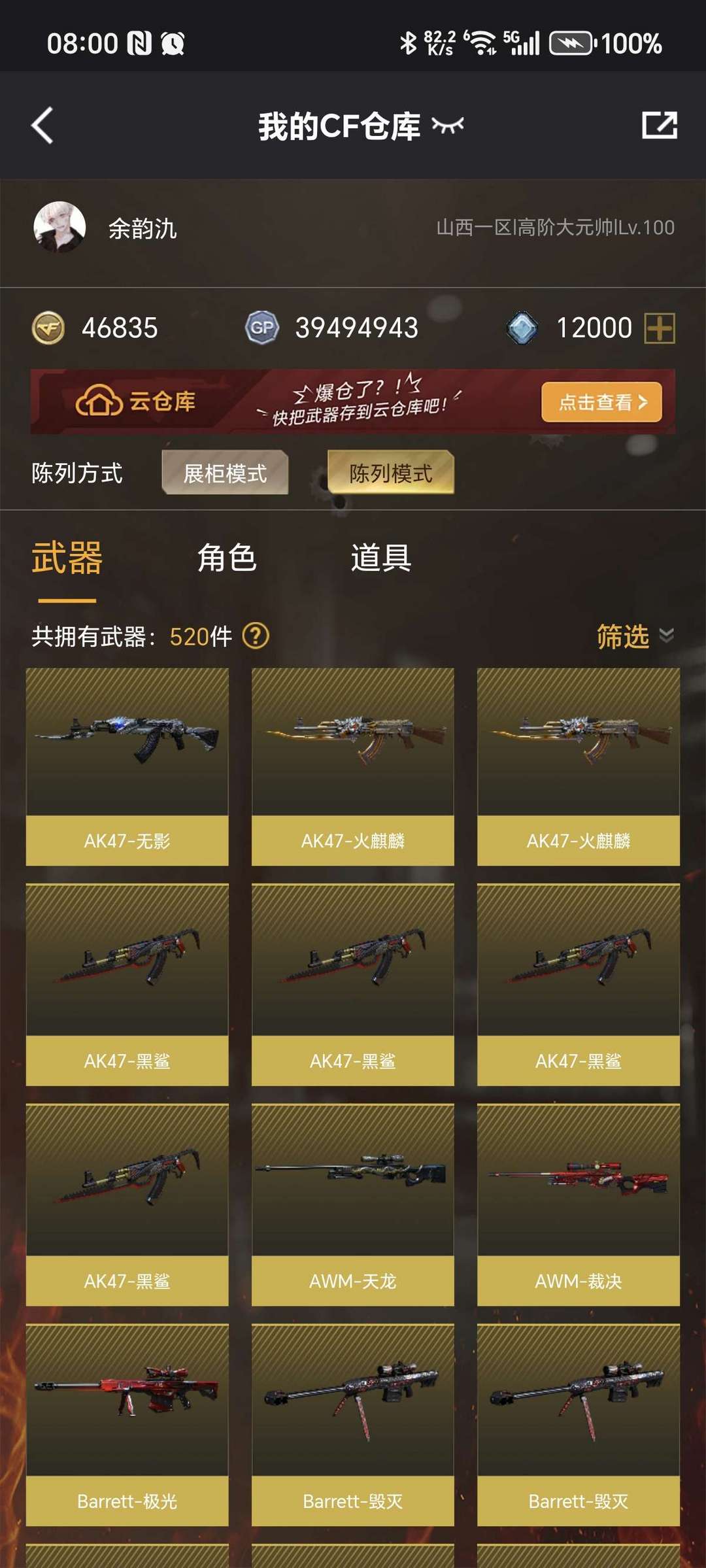Go back using the left arrow

[x=42, y=126]
